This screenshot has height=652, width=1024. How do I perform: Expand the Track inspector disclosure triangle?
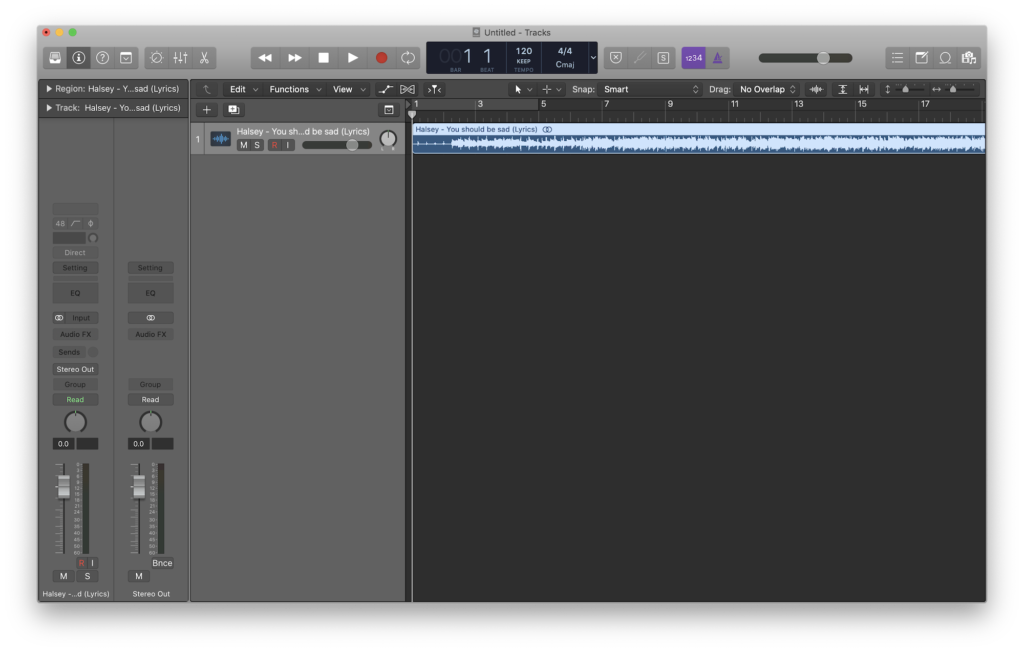(49, 108)
